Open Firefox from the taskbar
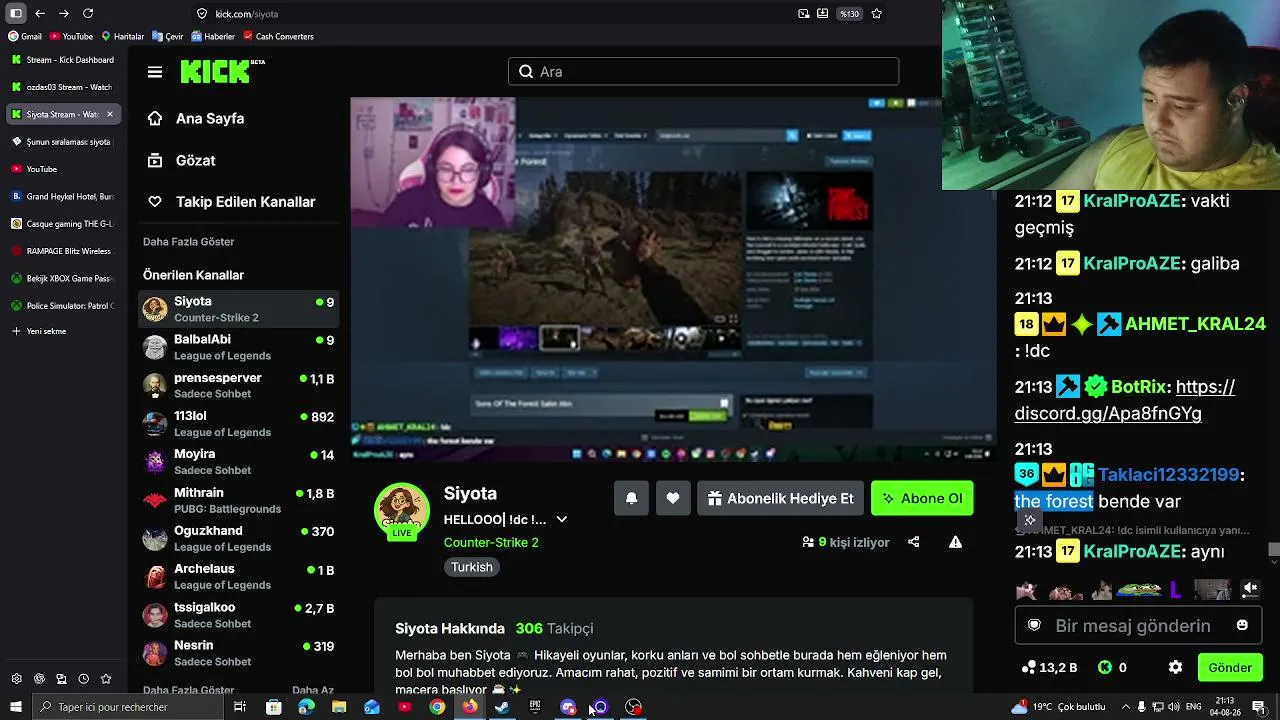The height and width of the screenshot is (720, 1280). point(470,707)
